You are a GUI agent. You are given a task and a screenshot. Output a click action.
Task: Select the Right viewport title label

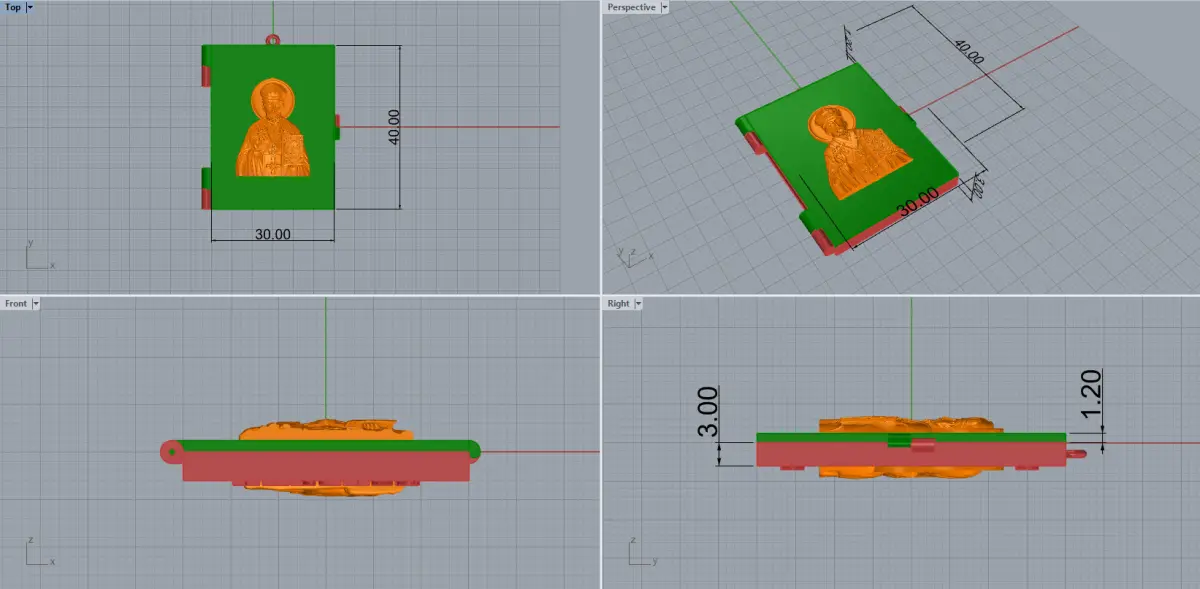pos(618,303)
